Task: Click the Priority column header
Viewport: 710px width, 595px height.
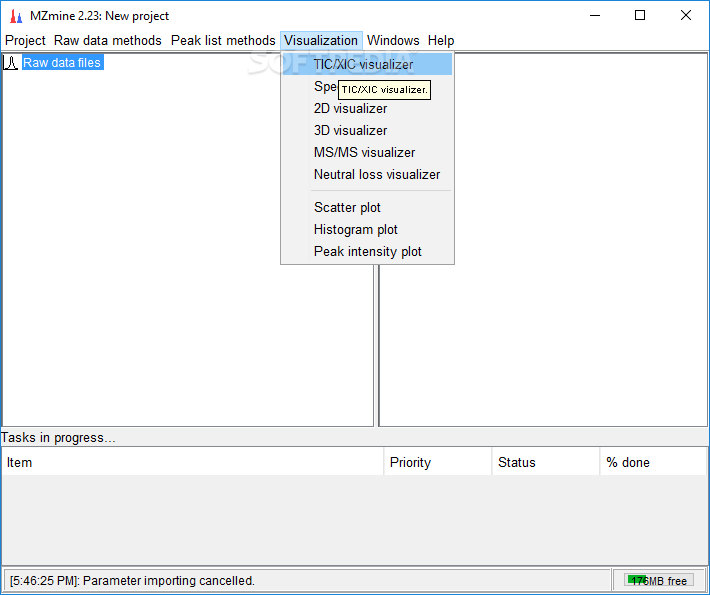Action: point(438,462)
